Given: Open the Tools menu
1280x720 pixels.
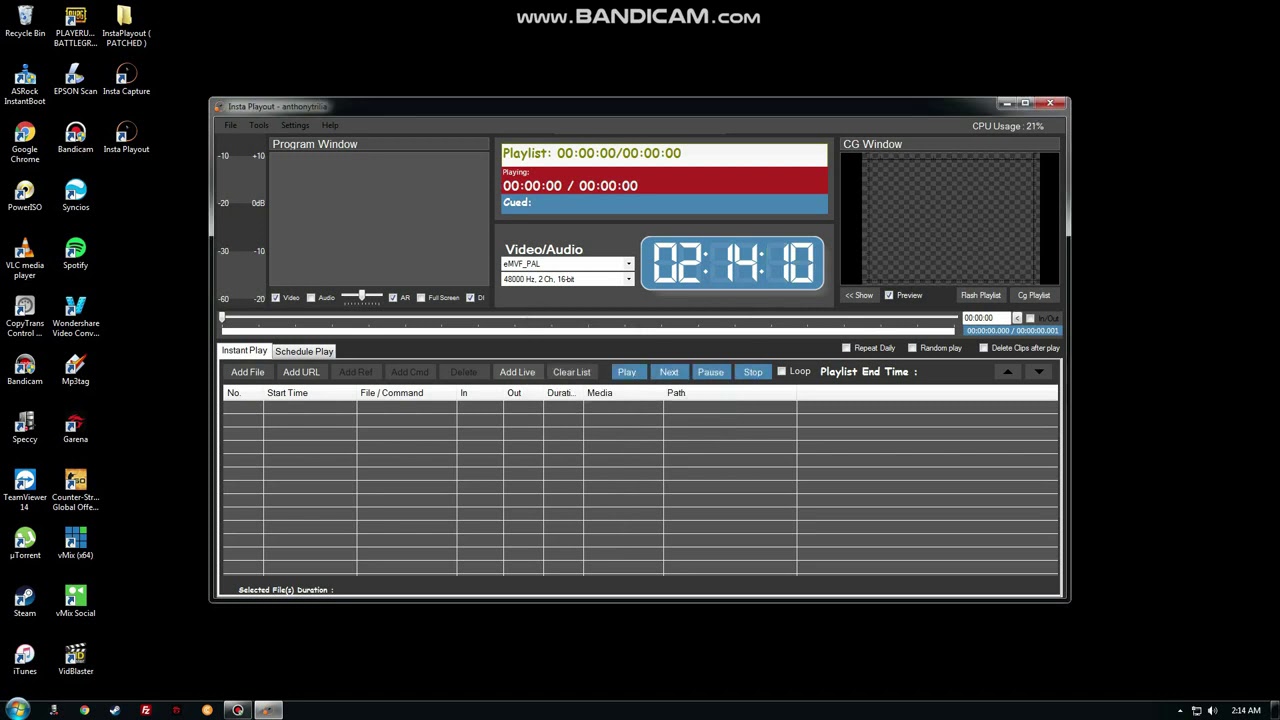Looking at the screenshot, I should 259,125.
